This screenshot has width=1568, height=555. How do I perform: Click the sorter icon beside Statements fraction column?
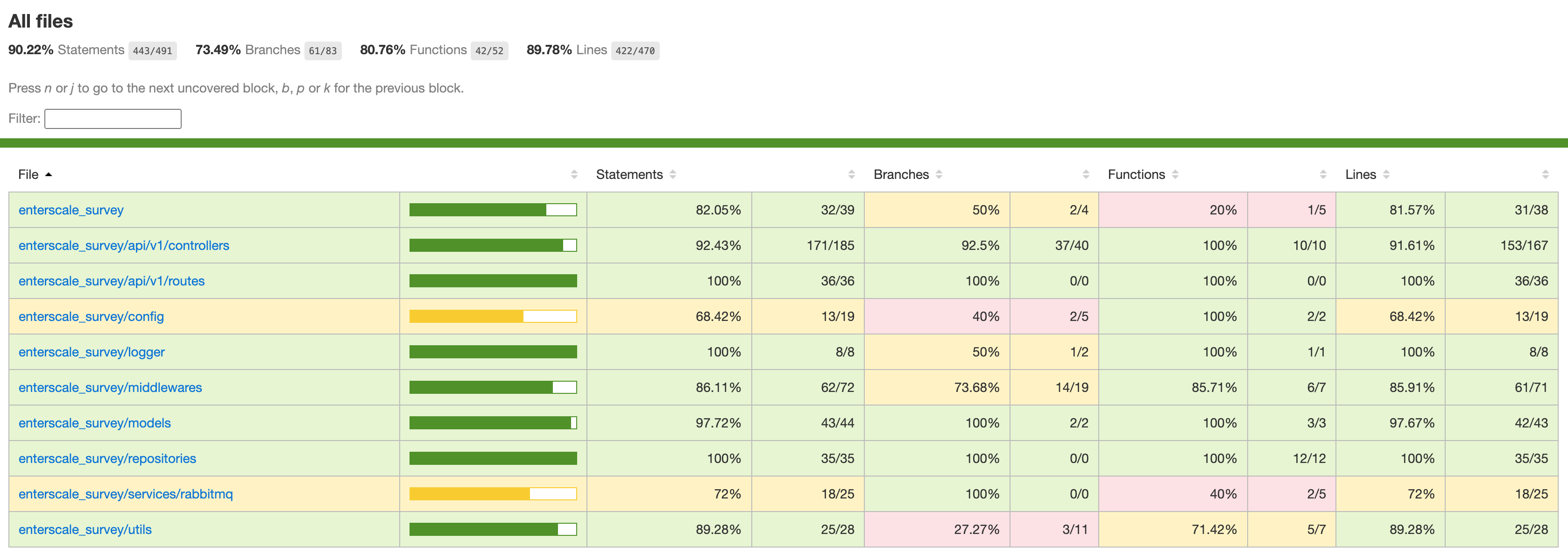click(852, 174)
